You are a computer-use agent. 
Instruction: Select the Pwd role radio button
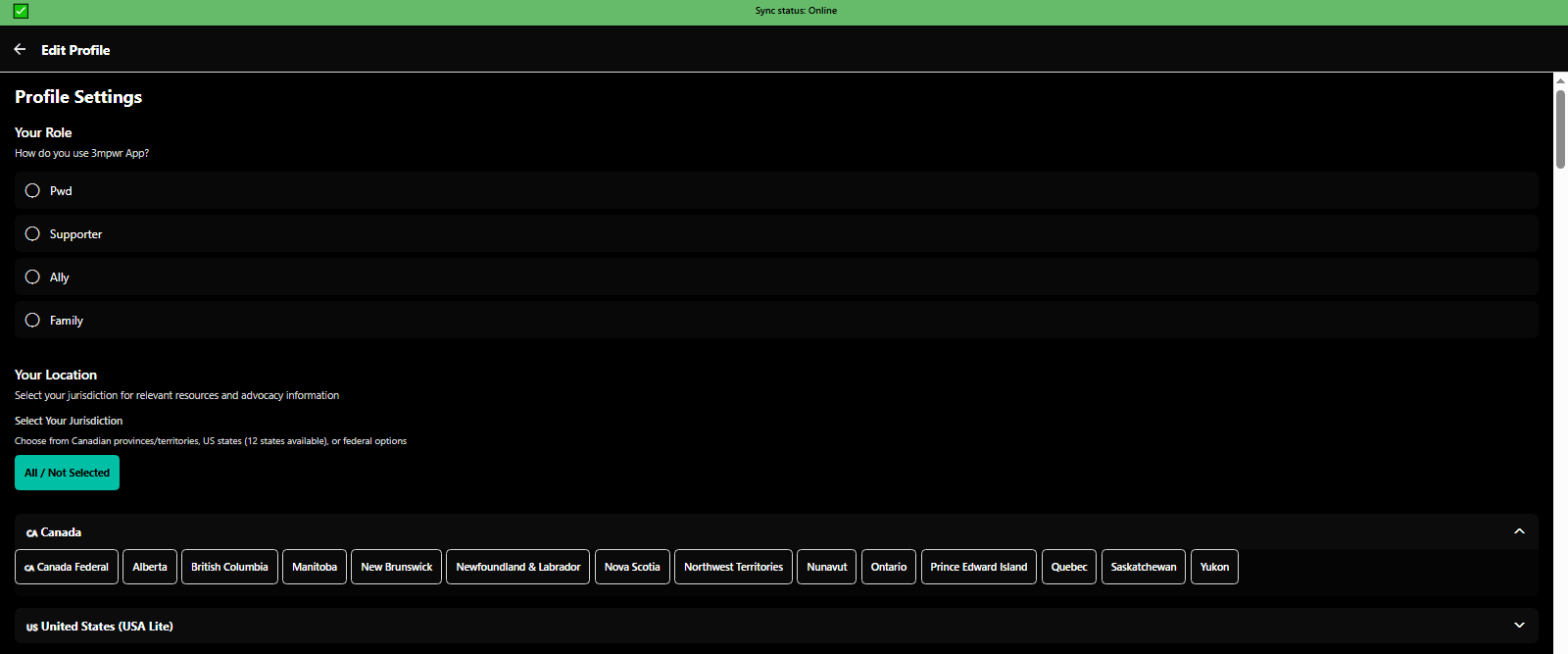point(32,190)
